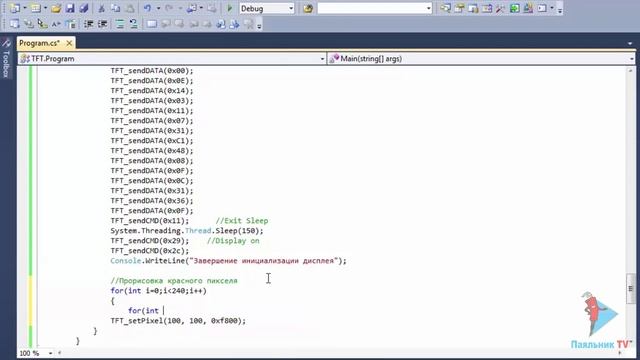Click the 'TFT_setPixel(100, 100, 0xf800);' line

(x=178, y=321)
